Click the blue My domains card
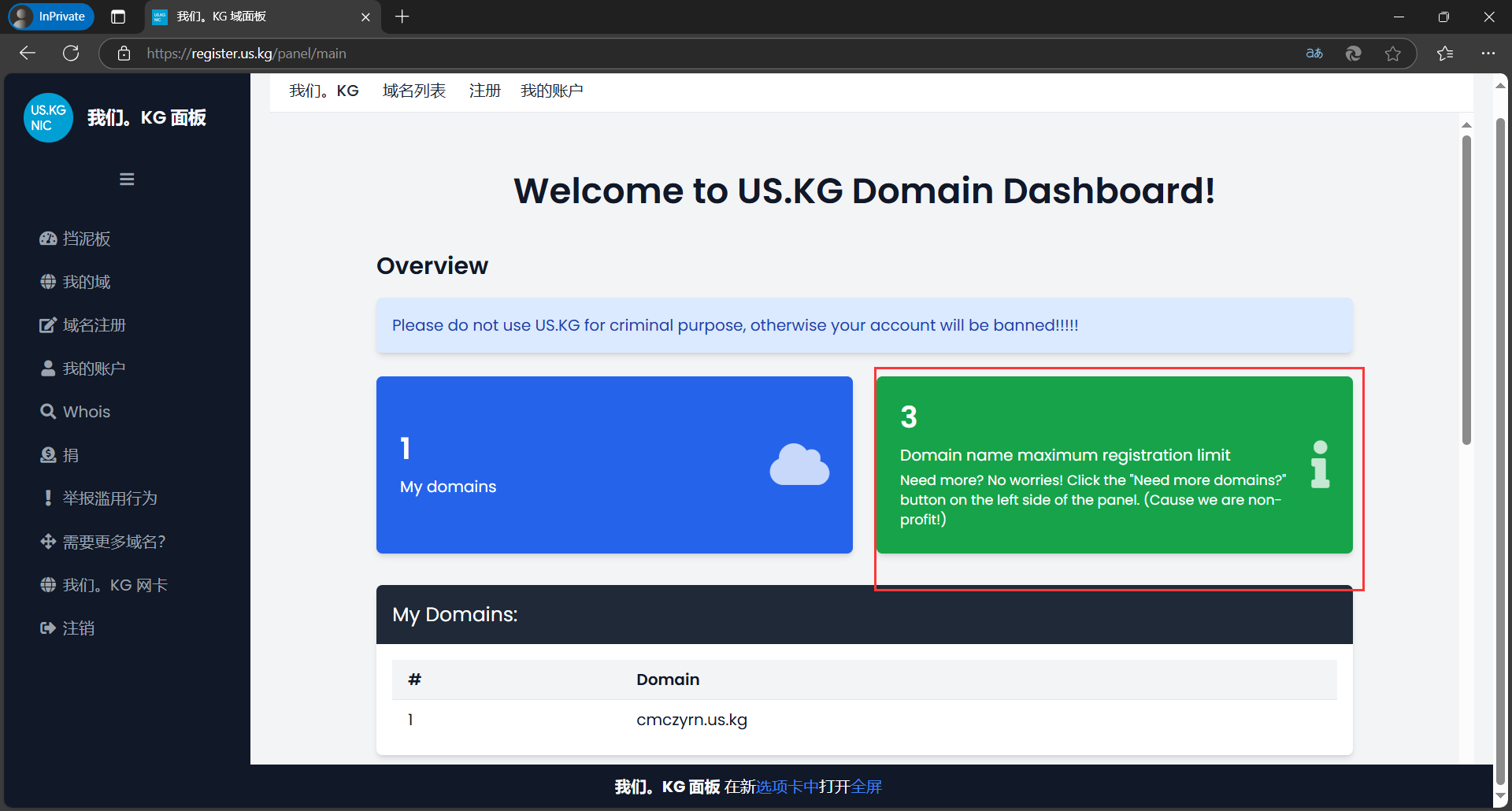The height and width of the screenshot is (811, 1512). tap(614, 465)
